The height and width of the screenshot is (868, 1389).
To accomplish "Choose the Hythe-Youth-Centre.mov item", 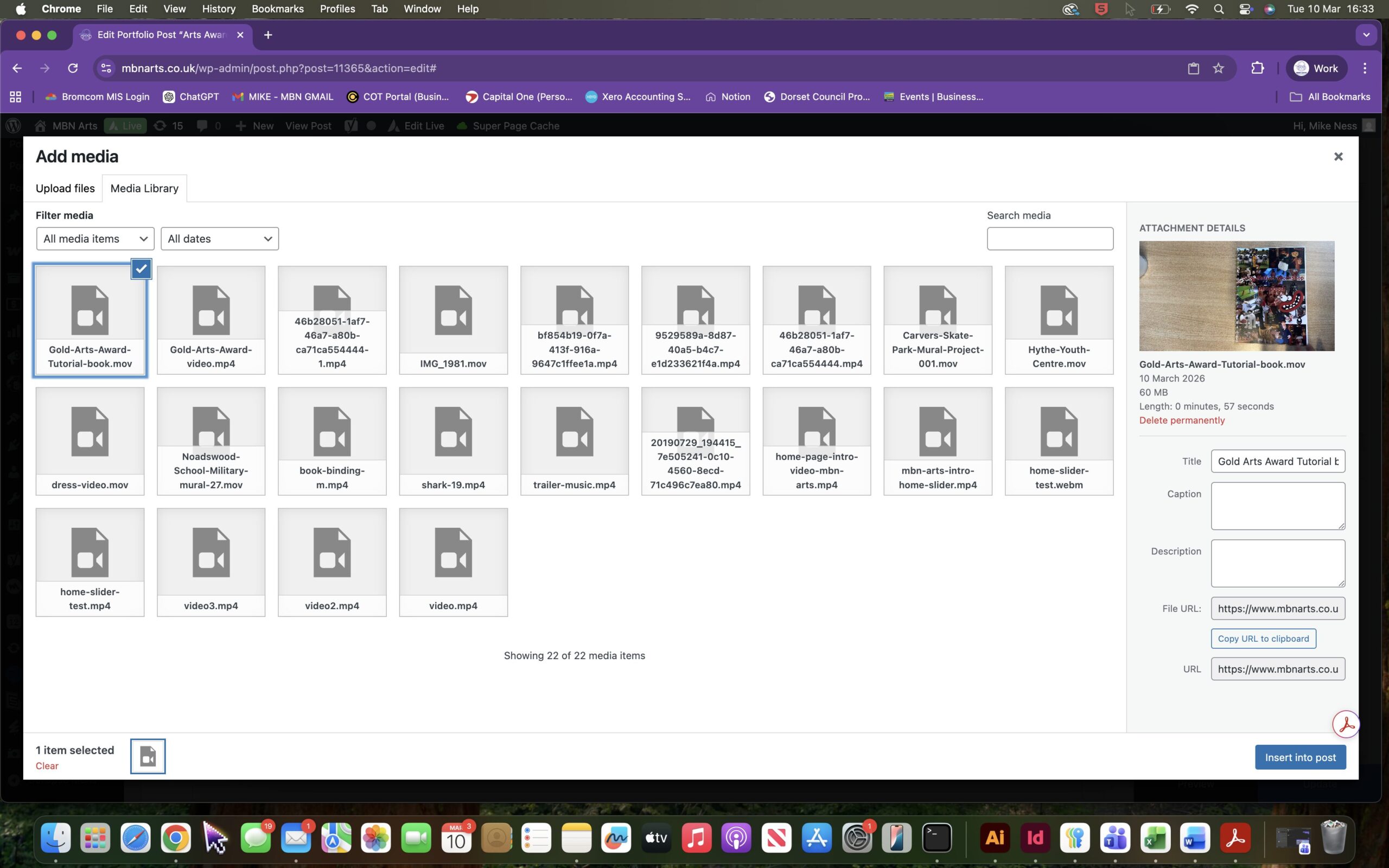I will coord(1059,320).
